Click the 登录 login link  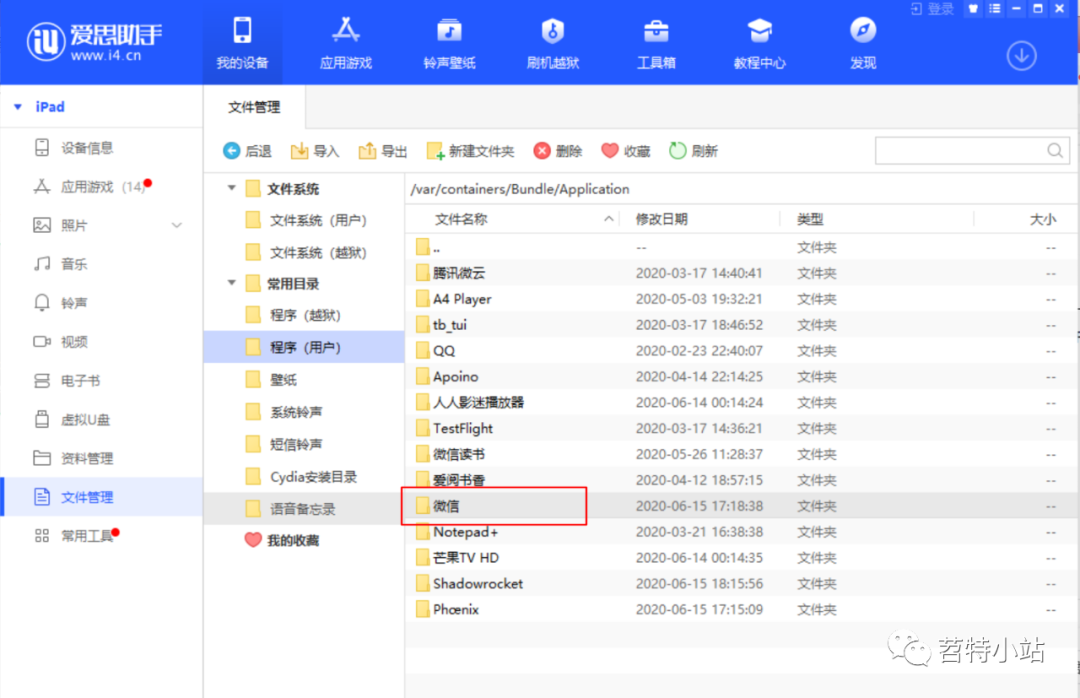pyautogui.click(x=933, y=9)
